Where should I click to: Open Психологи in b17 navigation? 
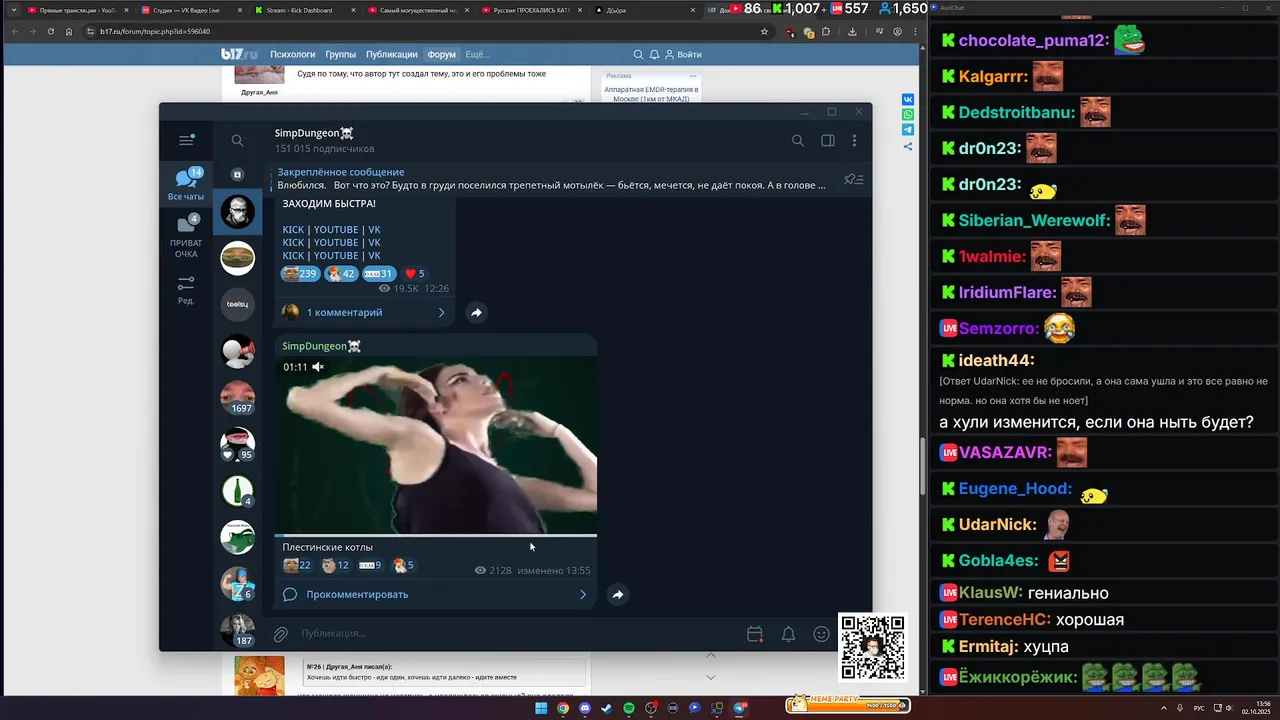pos(293,55)
